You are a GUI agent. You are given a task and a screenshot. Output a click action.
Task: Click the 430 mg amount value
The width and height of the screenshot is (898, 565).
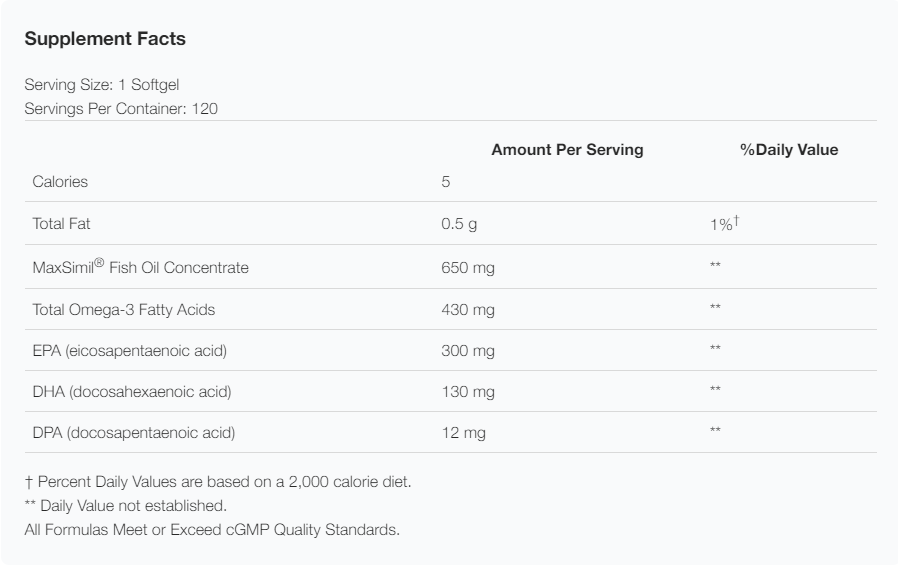[468, 310]
